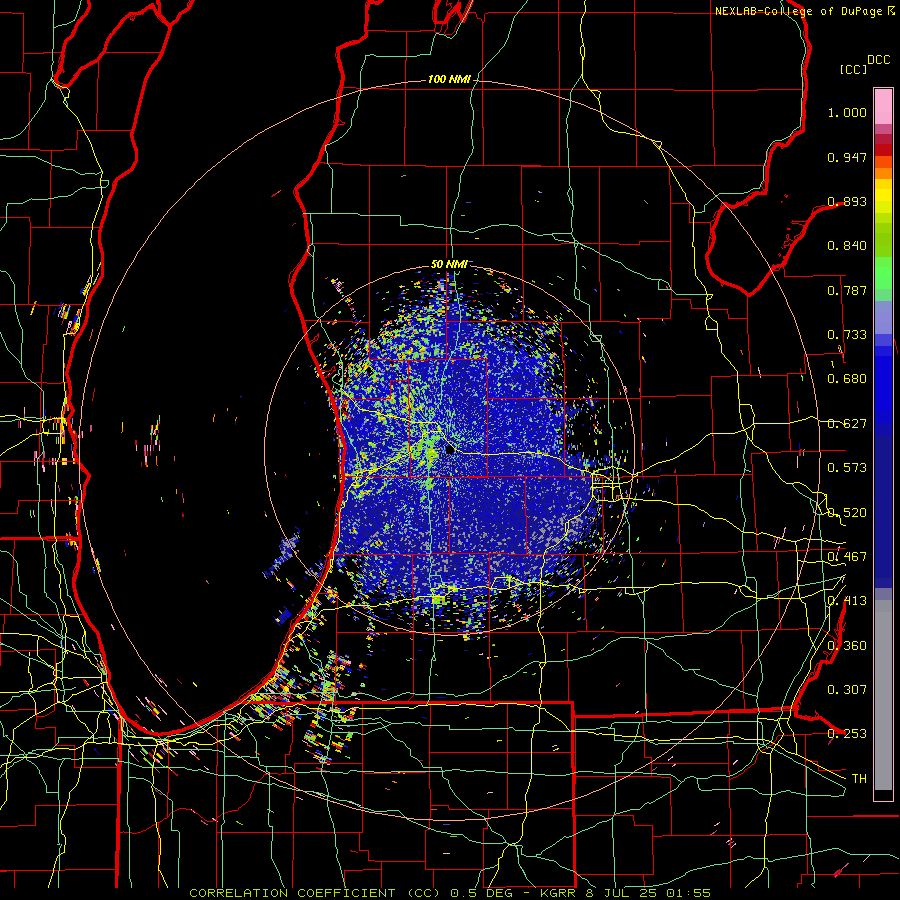Select the 0.307 scale value
900x900 pixels.
pos(847,690)
